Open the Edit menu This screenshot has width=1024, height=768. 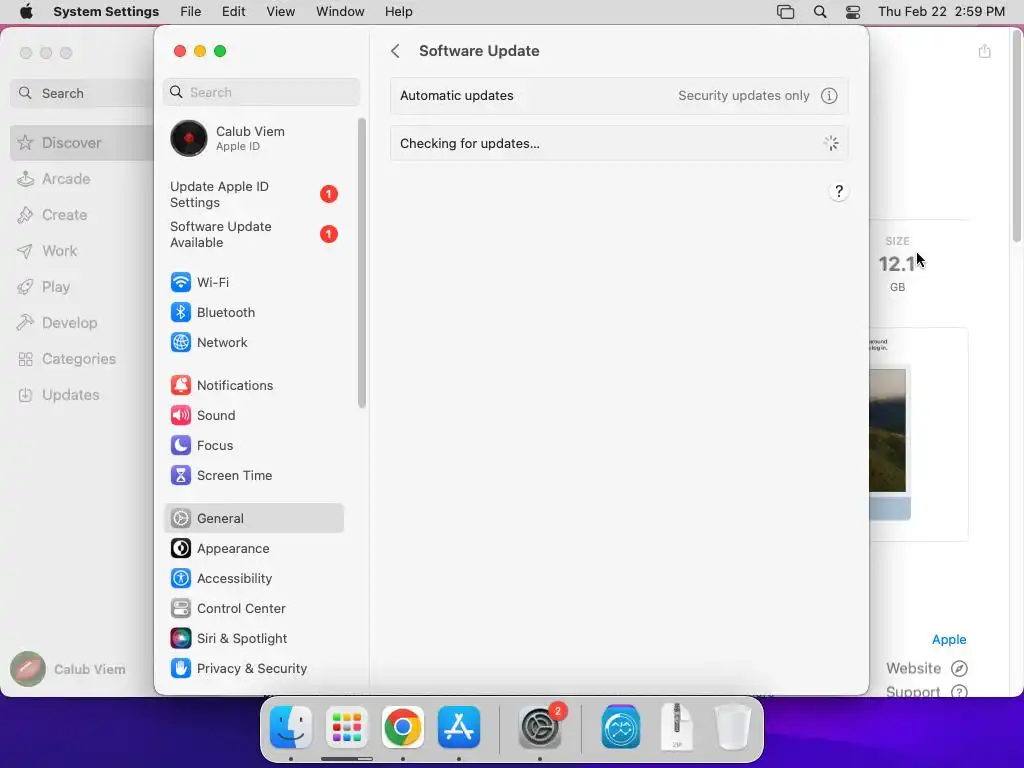[233, 12]
